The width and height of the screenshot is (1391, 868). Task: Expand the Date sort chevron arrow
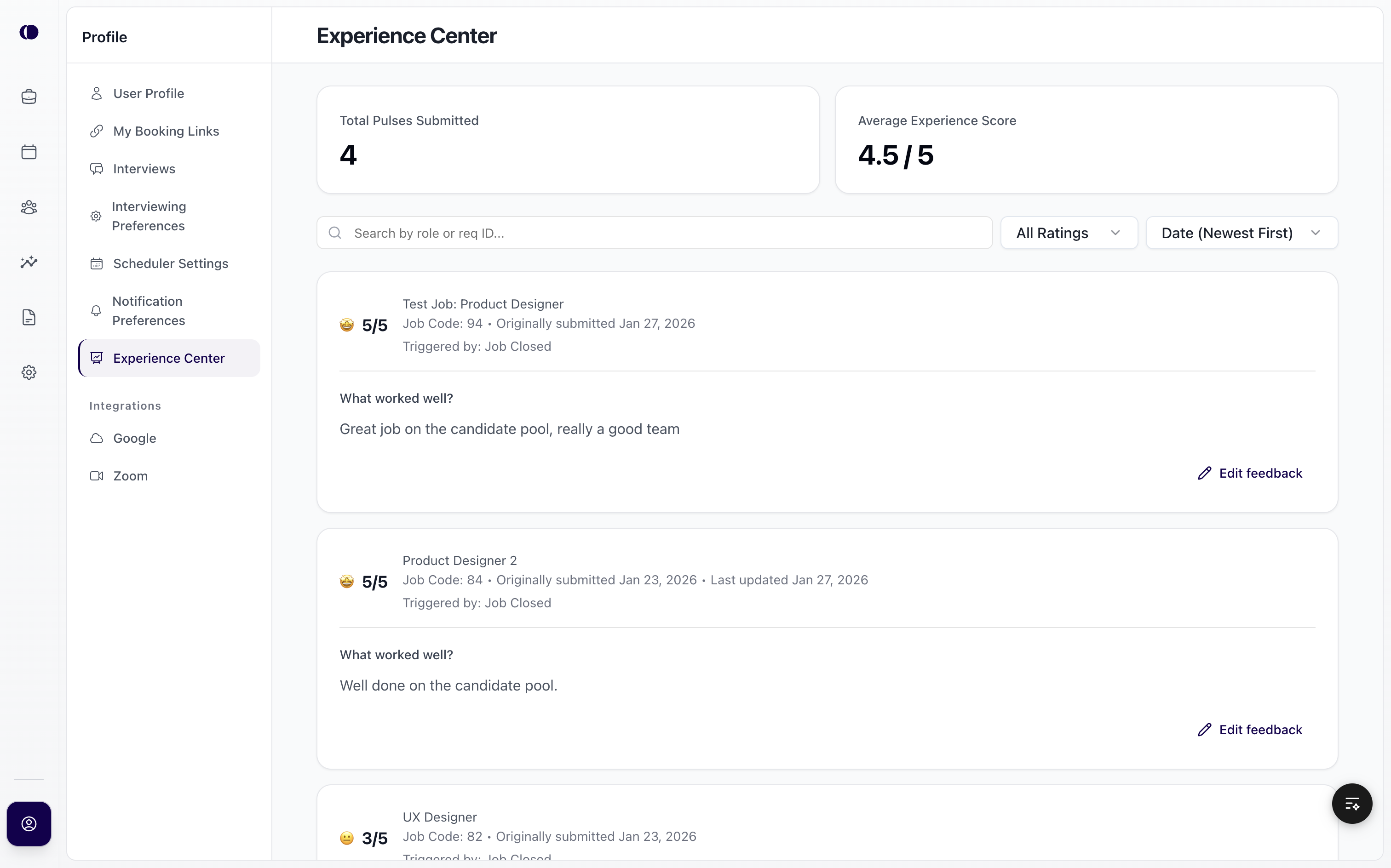[1316, 233]
